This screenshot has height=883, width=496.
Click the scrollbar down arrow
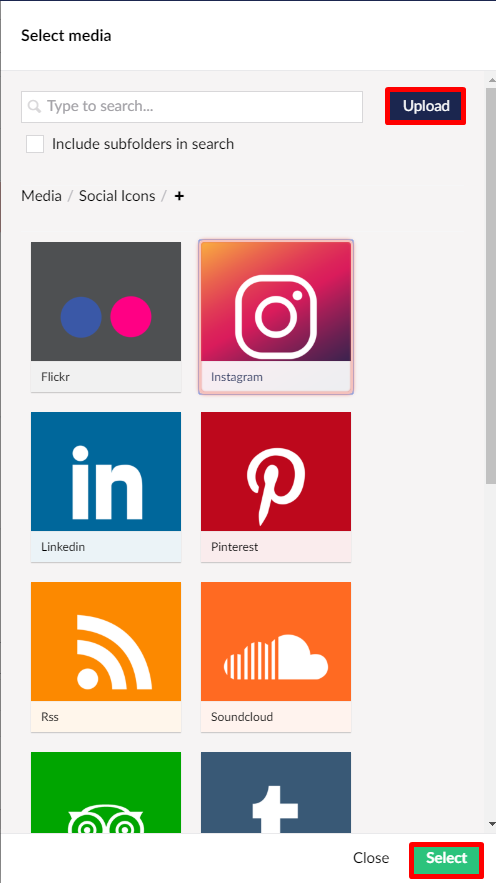(491, 824)
